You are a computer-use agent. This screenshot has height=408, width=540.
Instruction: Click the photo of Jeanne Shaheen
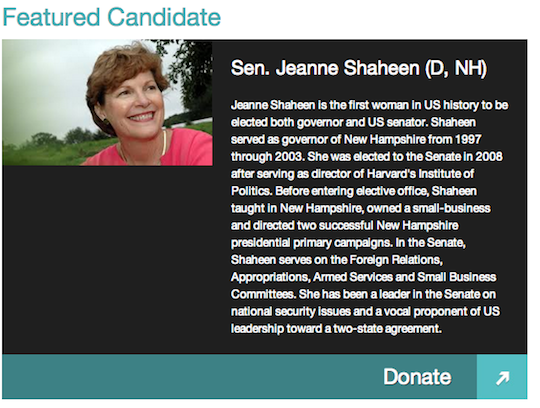click(x=107, y=103)
